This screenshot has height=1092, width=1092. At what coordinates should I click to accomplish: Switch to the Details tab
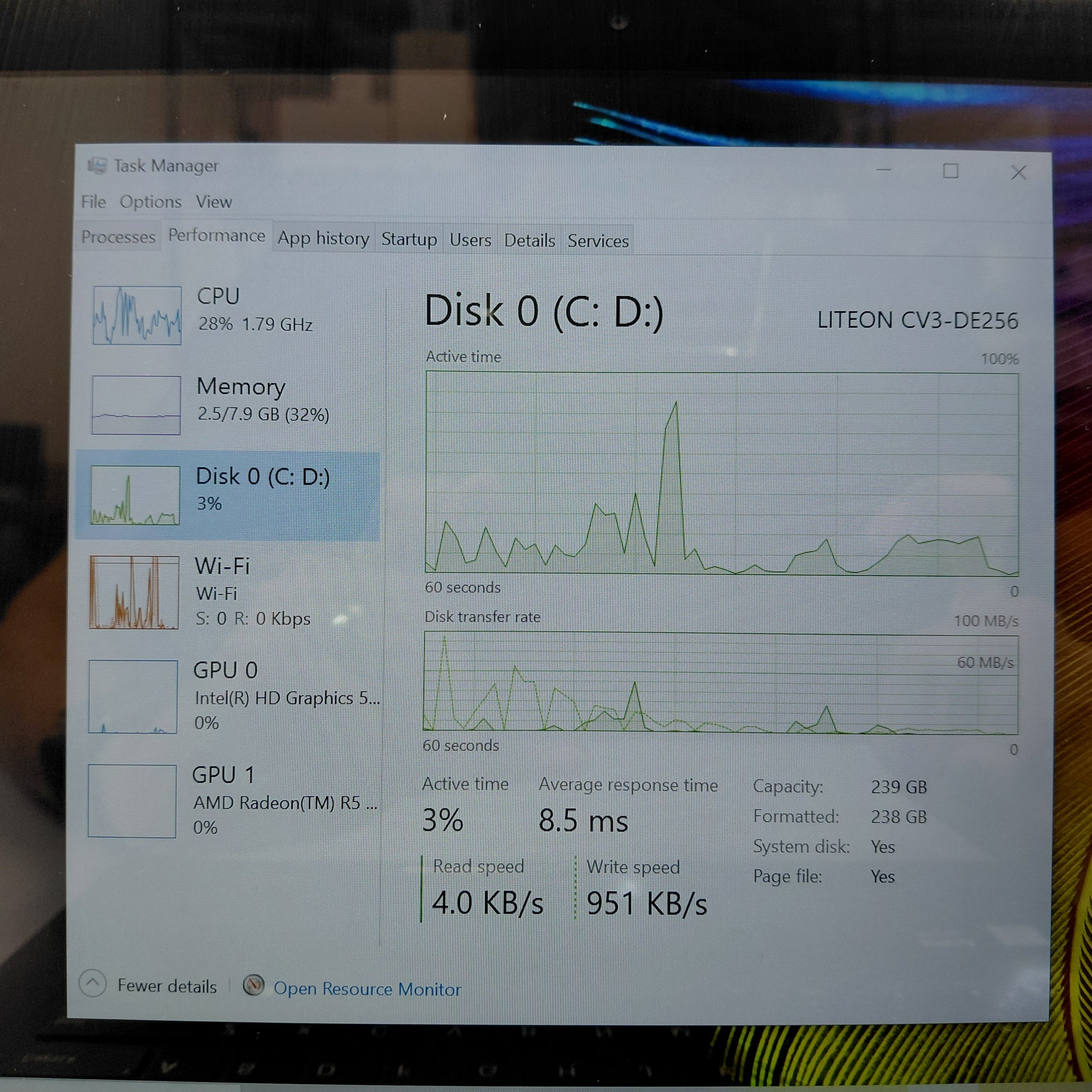(529, 241)
